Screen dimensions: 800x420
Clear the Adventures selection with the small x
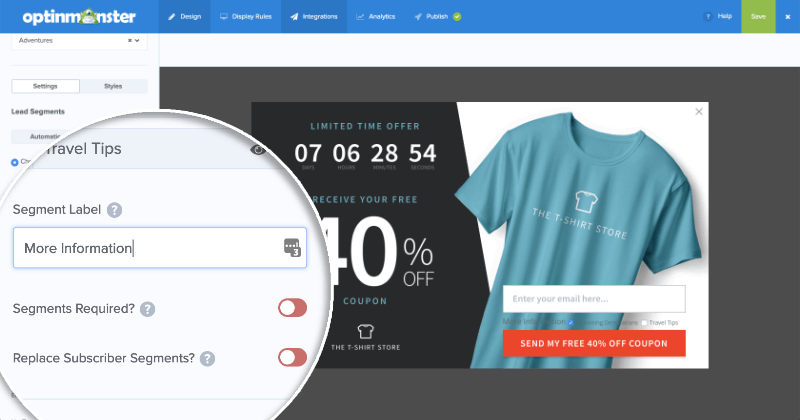(130, 40)
